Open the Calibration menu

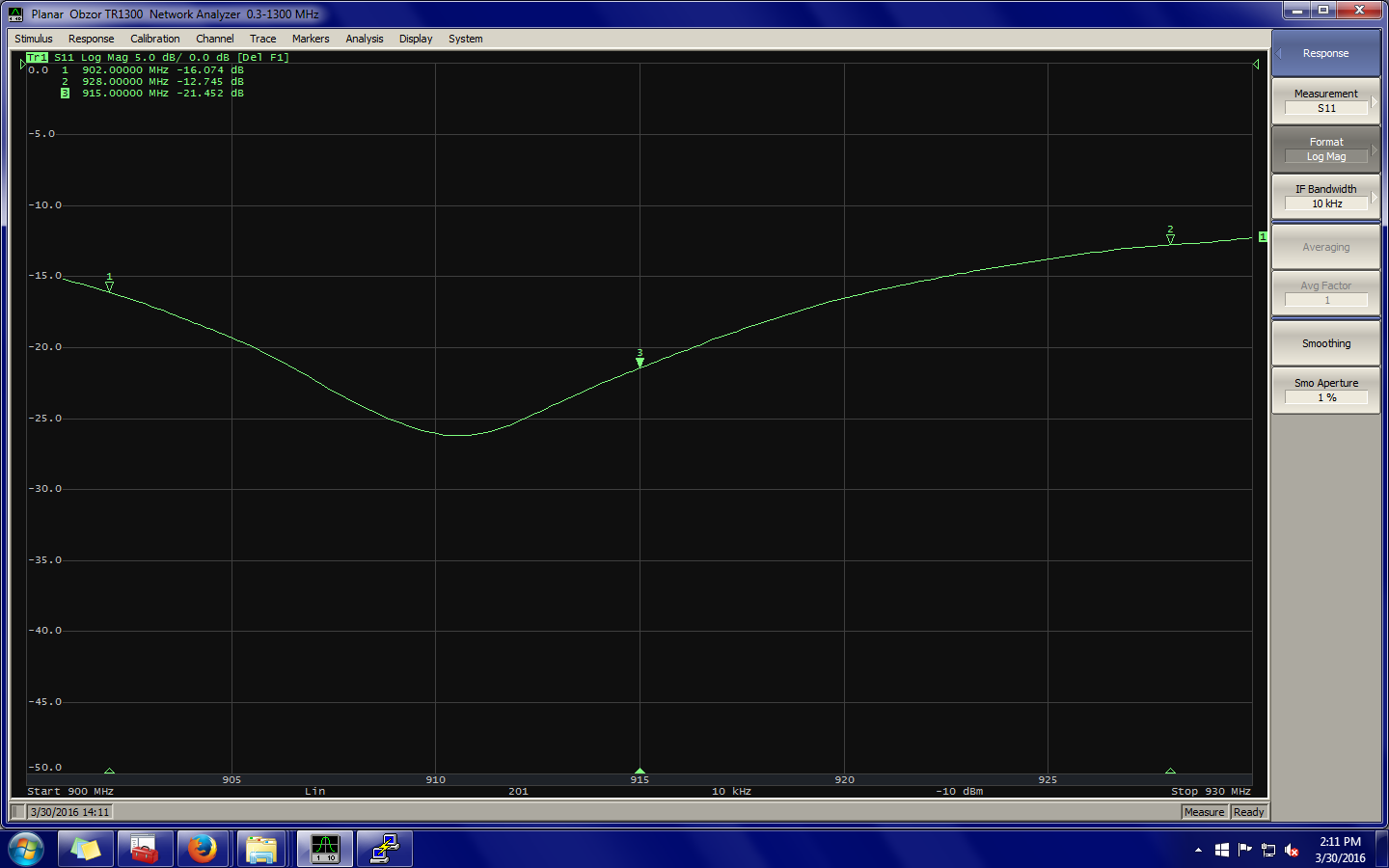(x=154, y=39)
